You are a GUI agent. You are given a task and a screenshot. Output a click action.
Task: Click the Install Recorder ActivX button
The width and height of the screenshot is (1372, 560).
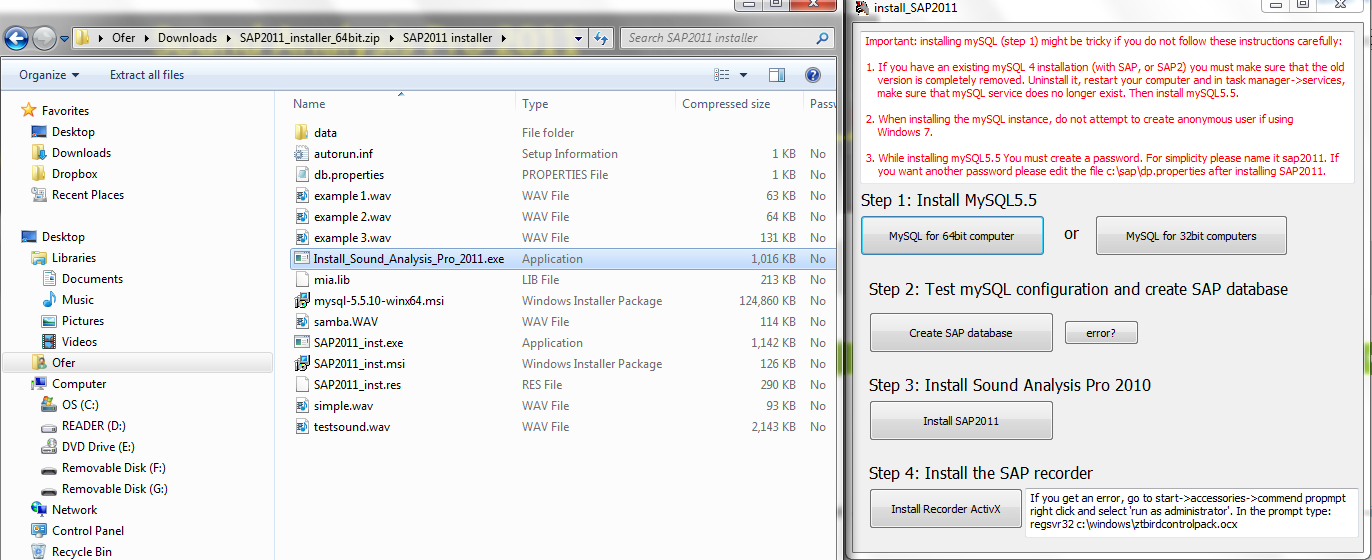coord(945,510)
